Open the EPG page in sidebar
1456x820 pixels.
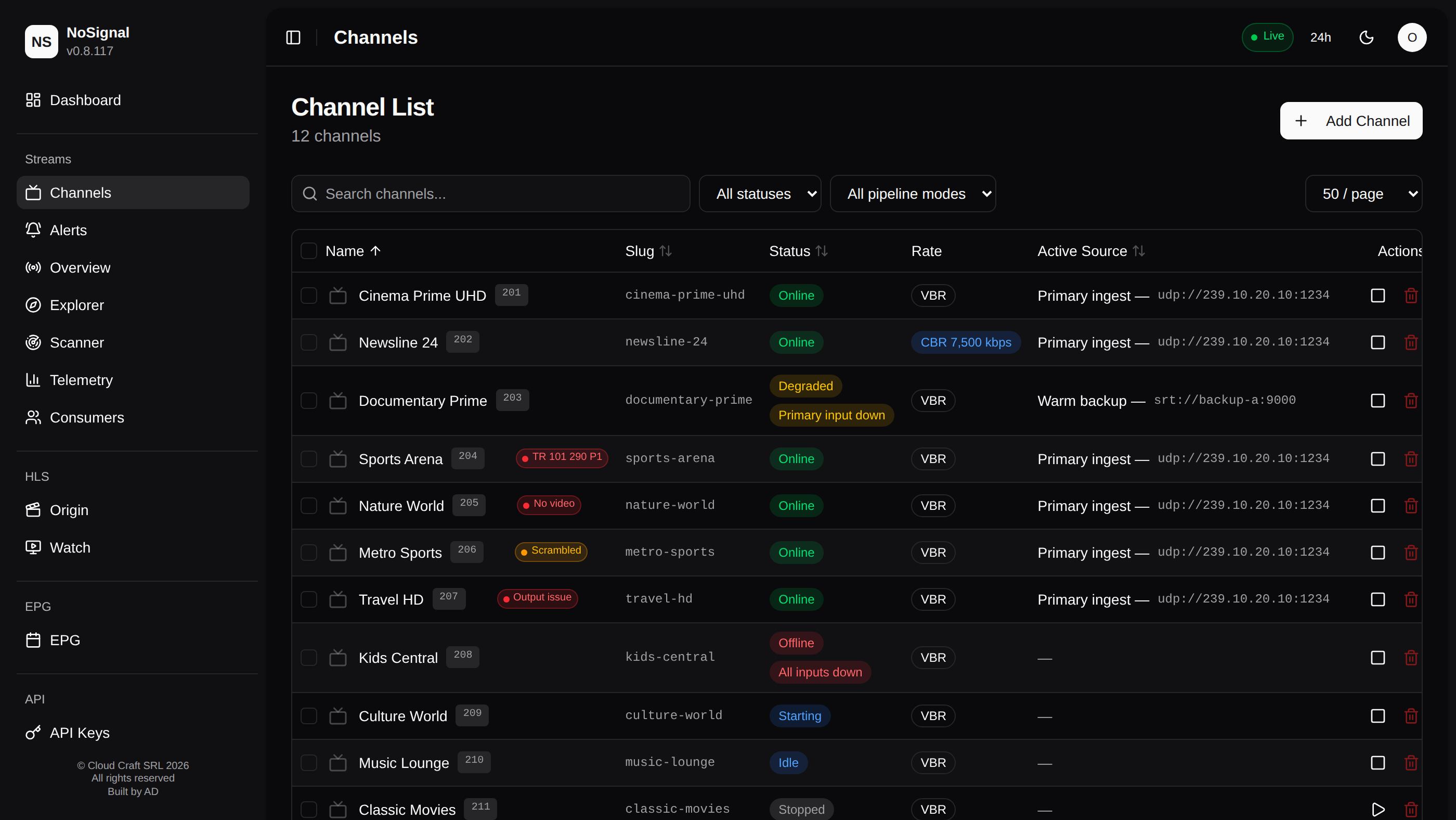133,640
